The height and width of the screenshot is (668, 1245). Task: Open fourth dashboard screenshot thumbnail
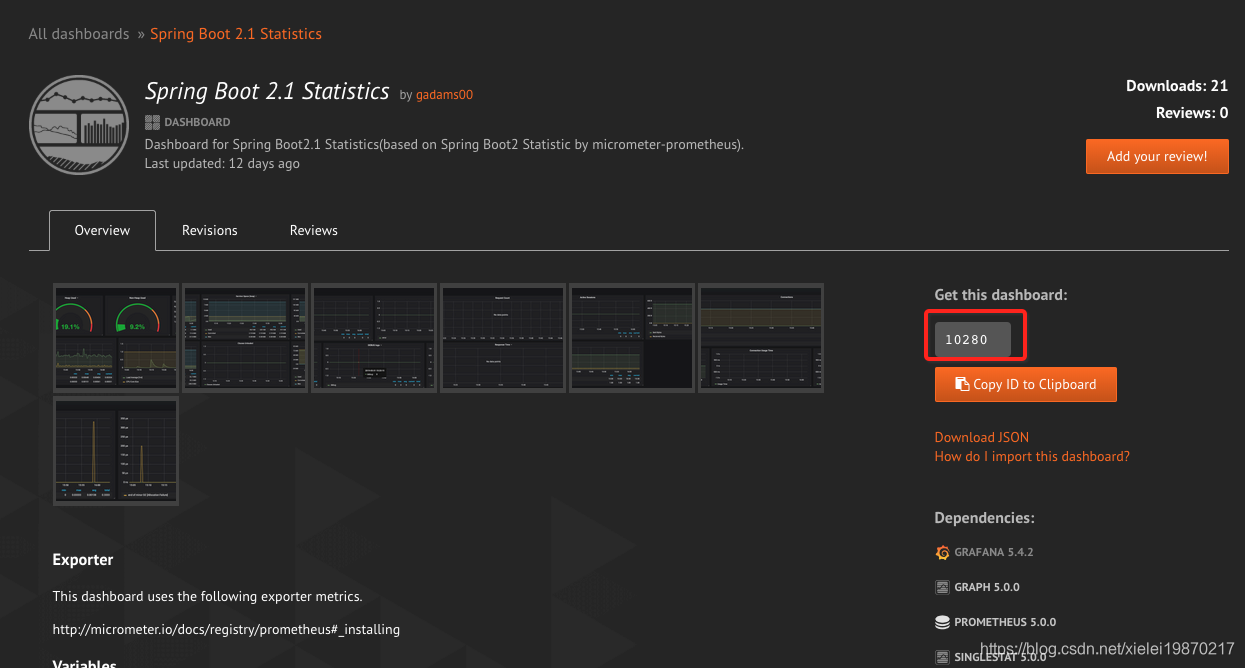pyautogui.click(x=503, y=337)
